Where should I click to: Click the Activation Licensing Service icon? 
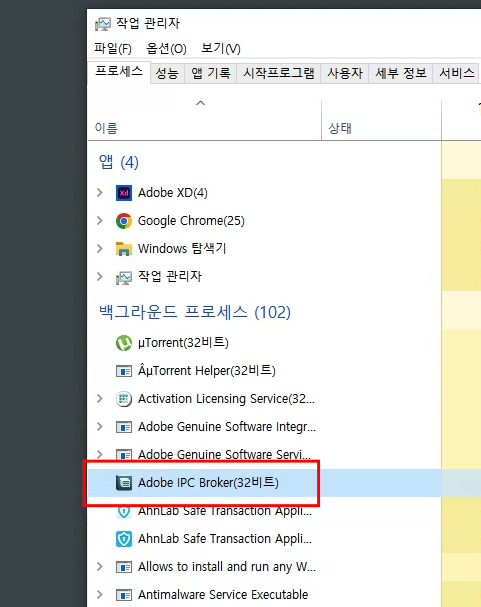(124, 399)
